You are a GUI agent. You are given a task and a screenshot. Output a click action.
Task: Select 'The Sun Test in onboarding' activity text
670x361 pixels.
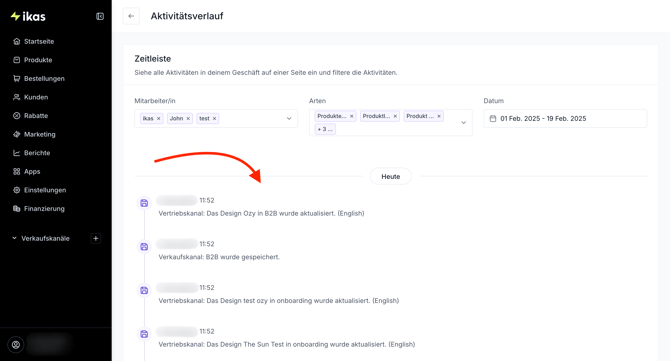click(x=286, y=344)
